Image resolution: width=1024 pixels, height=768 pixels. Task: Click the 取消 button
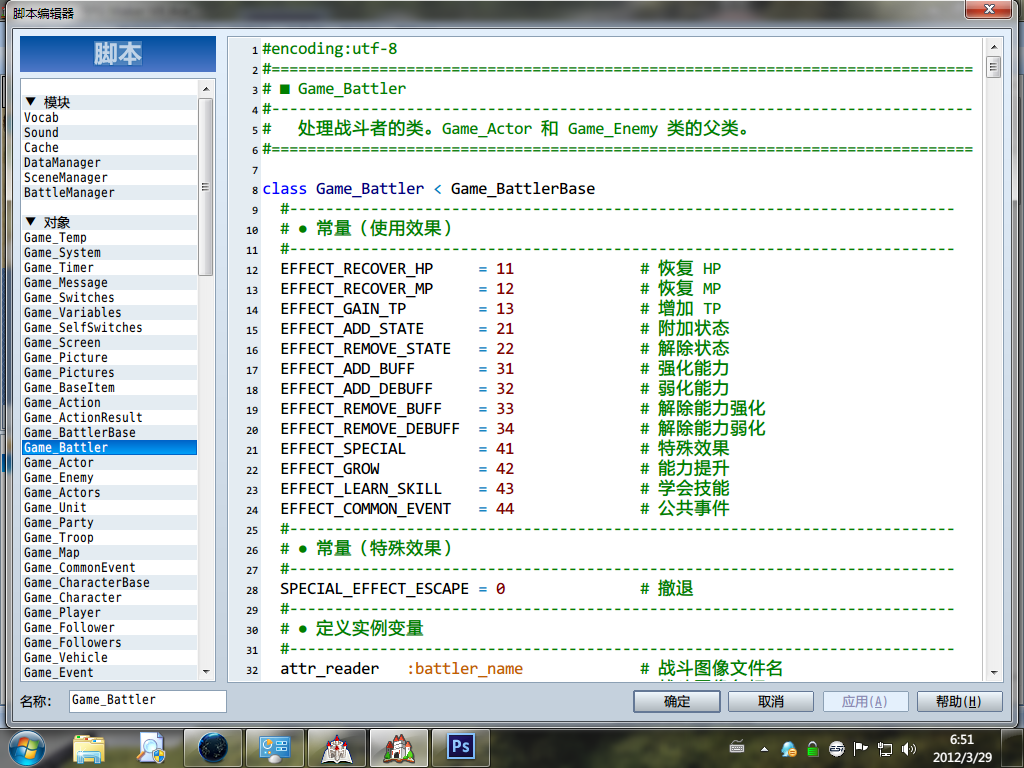771,701
